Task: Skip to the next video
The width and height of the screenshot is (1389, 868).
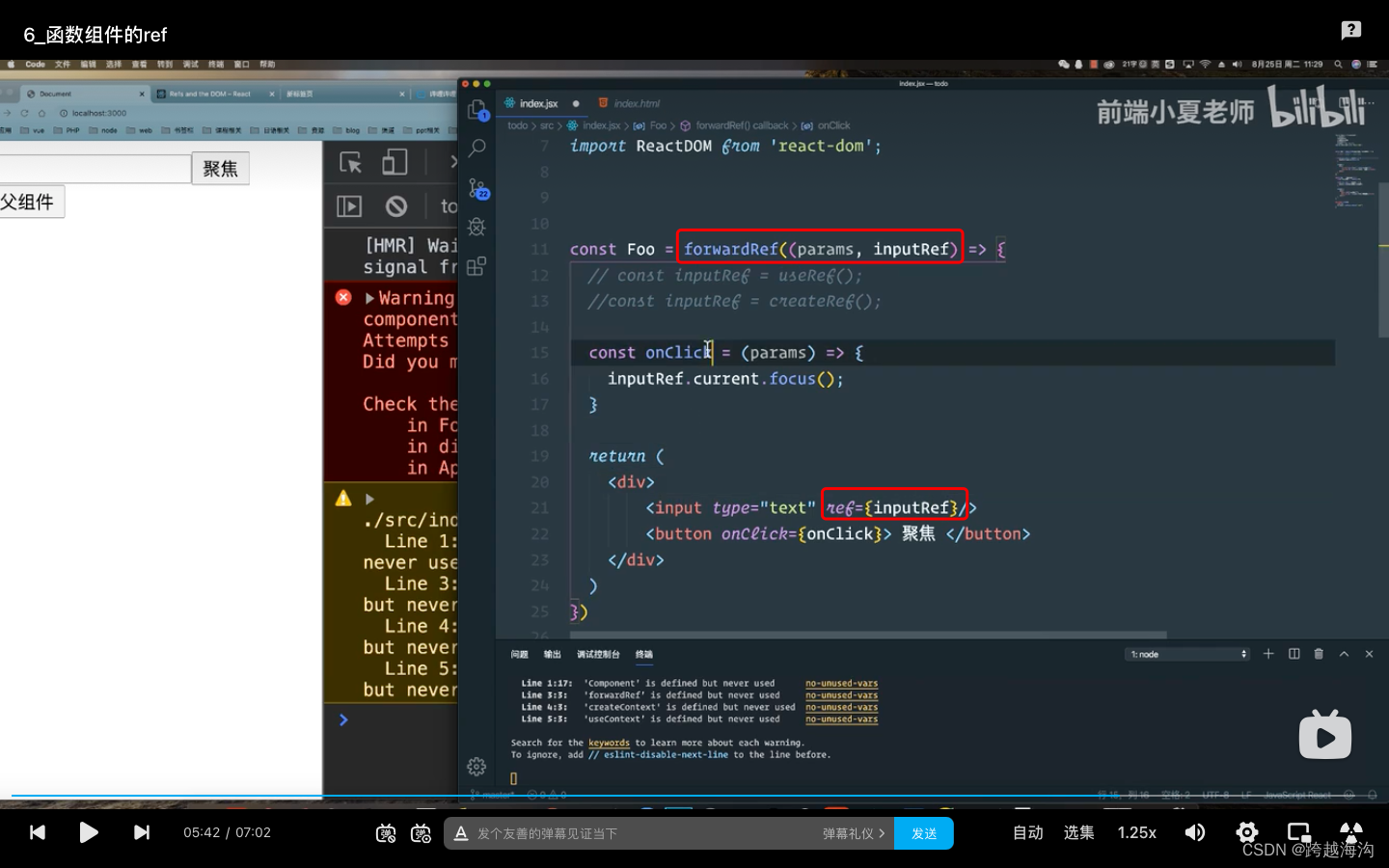Action: [x=141, y=832]
